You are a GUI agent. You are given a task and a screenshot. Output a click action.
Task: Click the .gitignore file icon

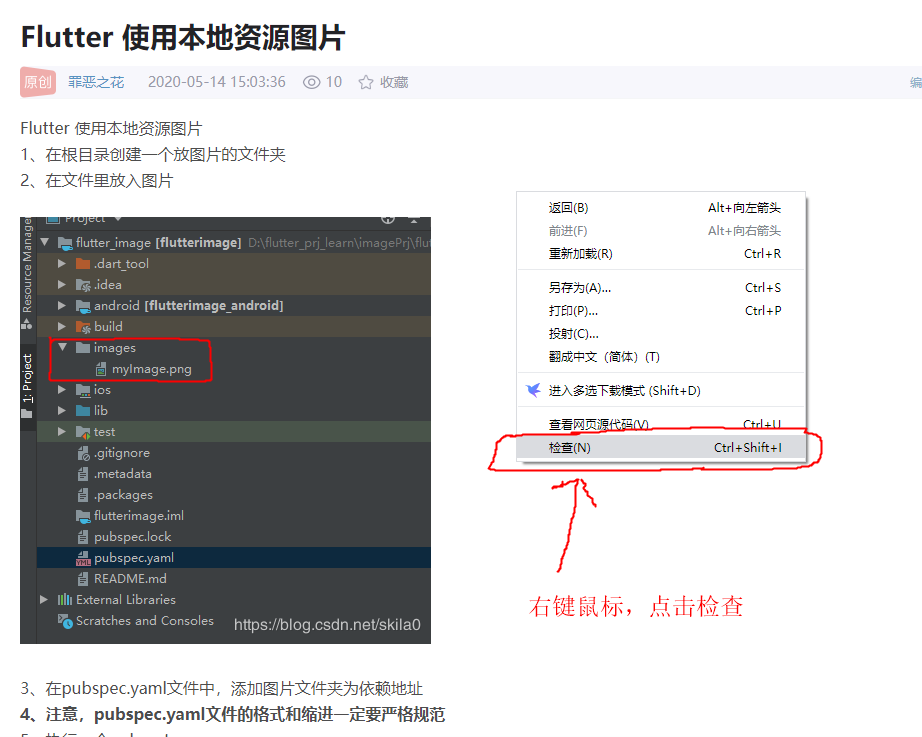tap(83, 453)
